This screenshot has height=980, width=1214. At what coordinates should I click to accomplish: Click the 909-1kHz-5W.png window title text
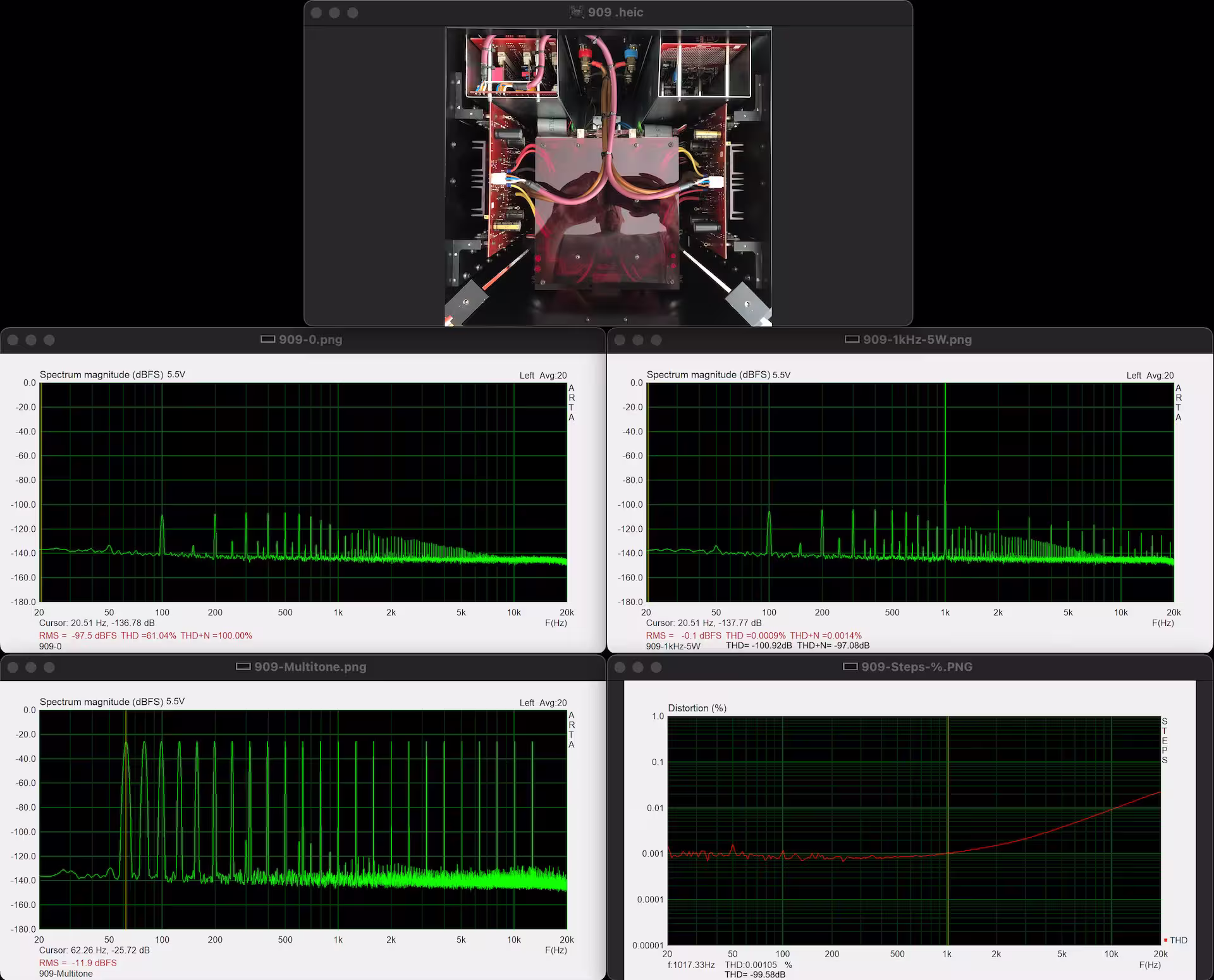[917, 340]
